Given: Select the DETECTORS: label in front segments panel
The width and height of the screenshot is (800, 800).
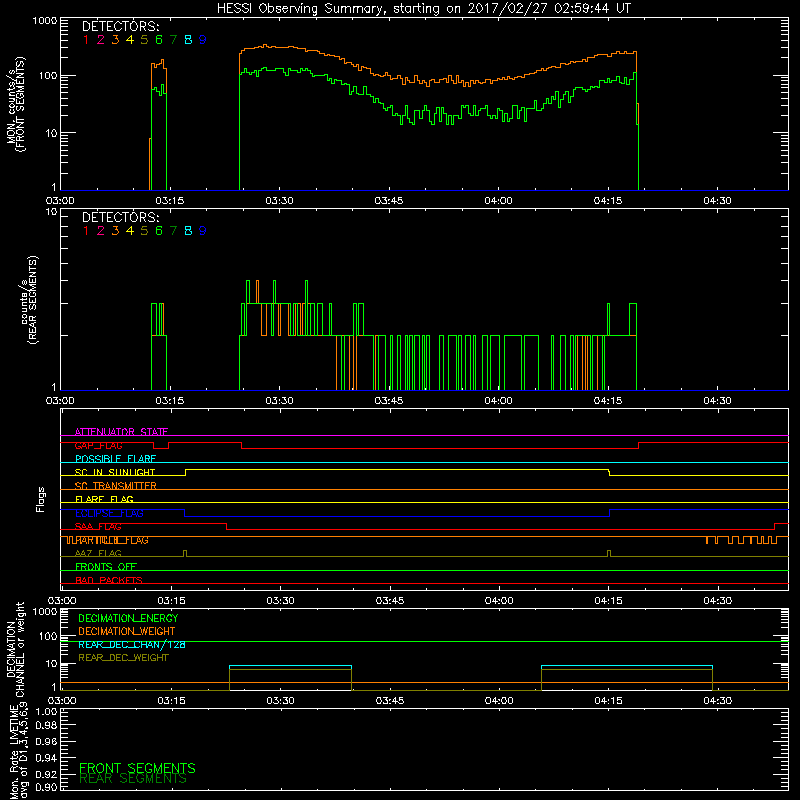Looking at the screenshot, I should [120, 26].
